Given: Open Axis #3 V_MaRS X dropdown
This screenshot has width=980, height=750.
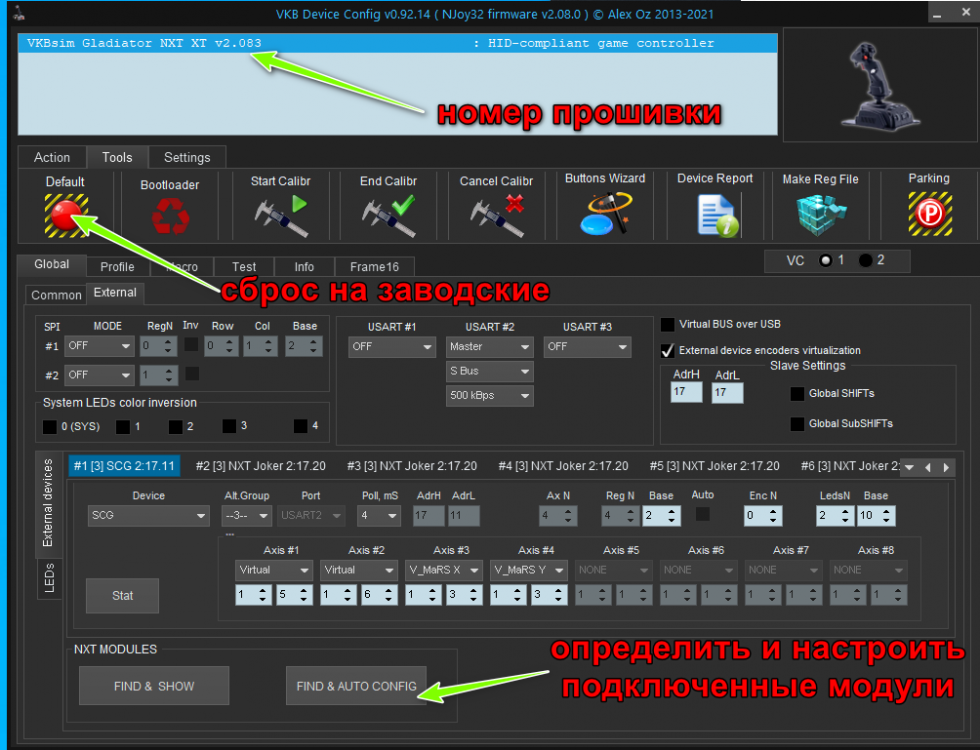Looking at the screenshot, I should [444, 570].
